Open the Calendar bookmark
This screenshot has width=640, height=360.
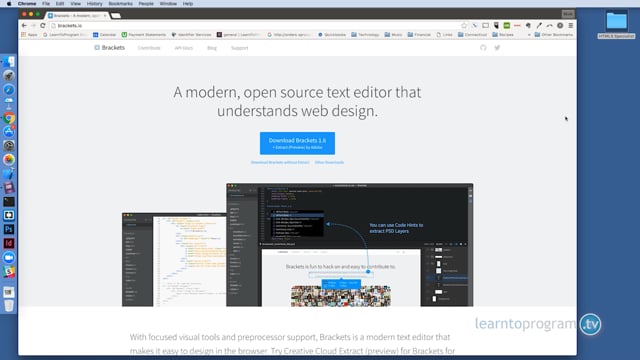coord(104,35)
